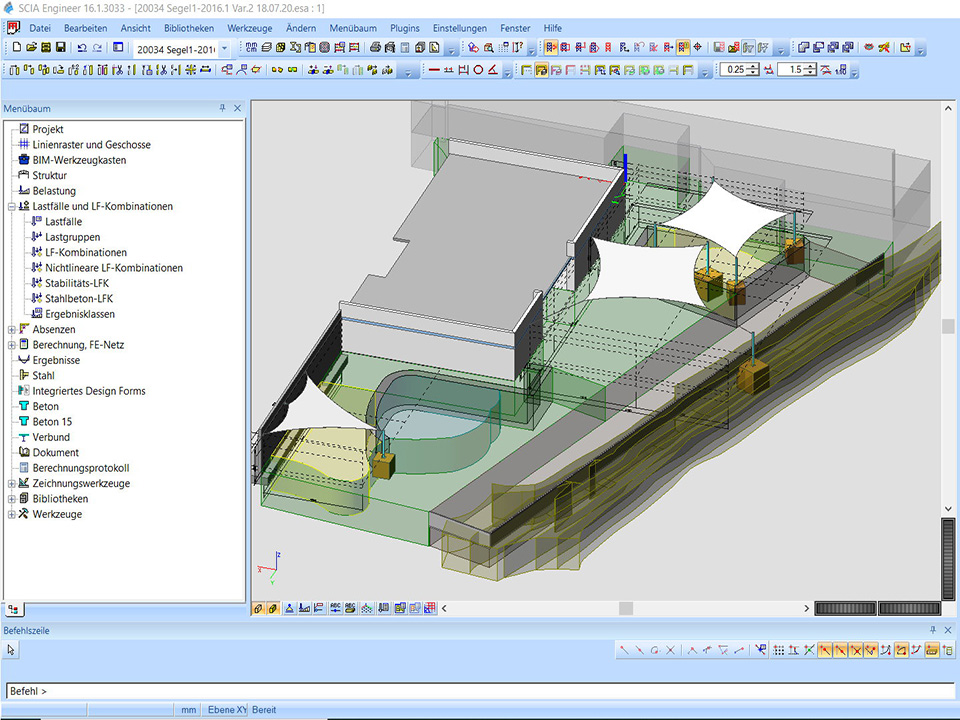Click the Print icon in toolbar
This screenshot has height=720, width=960.
(374, 48)
